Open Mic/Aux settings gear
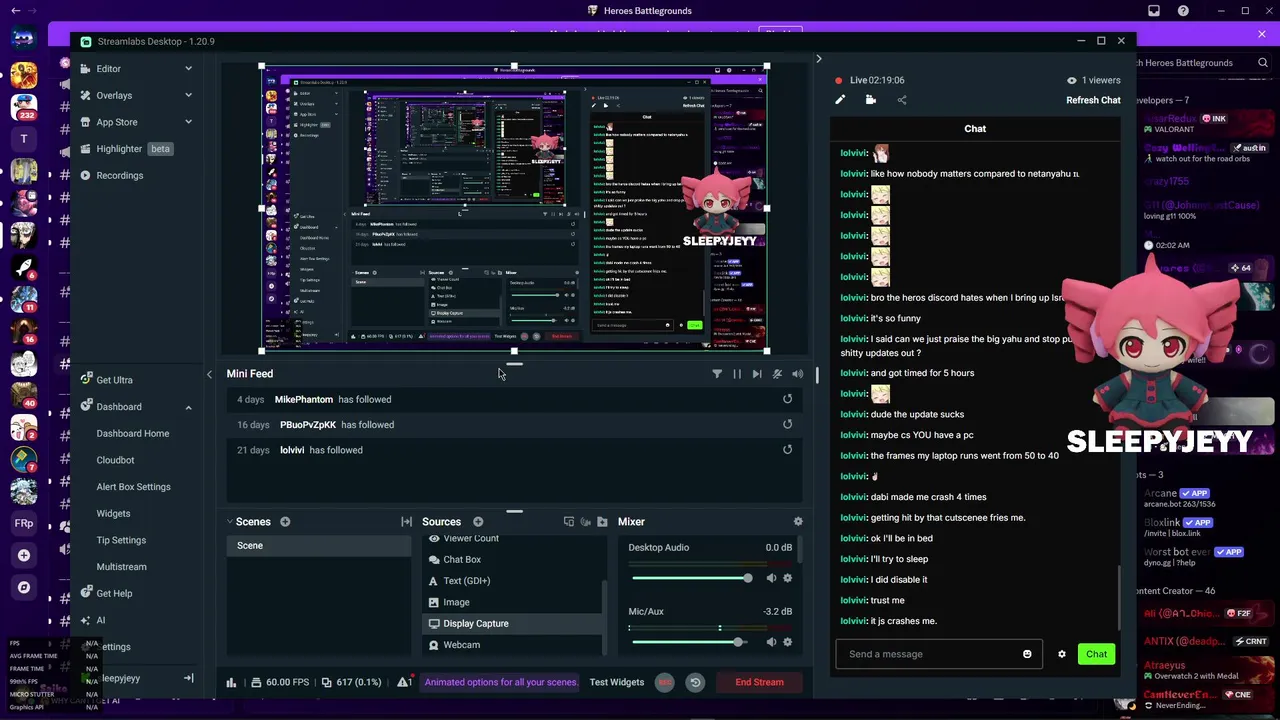 (787, 642)
